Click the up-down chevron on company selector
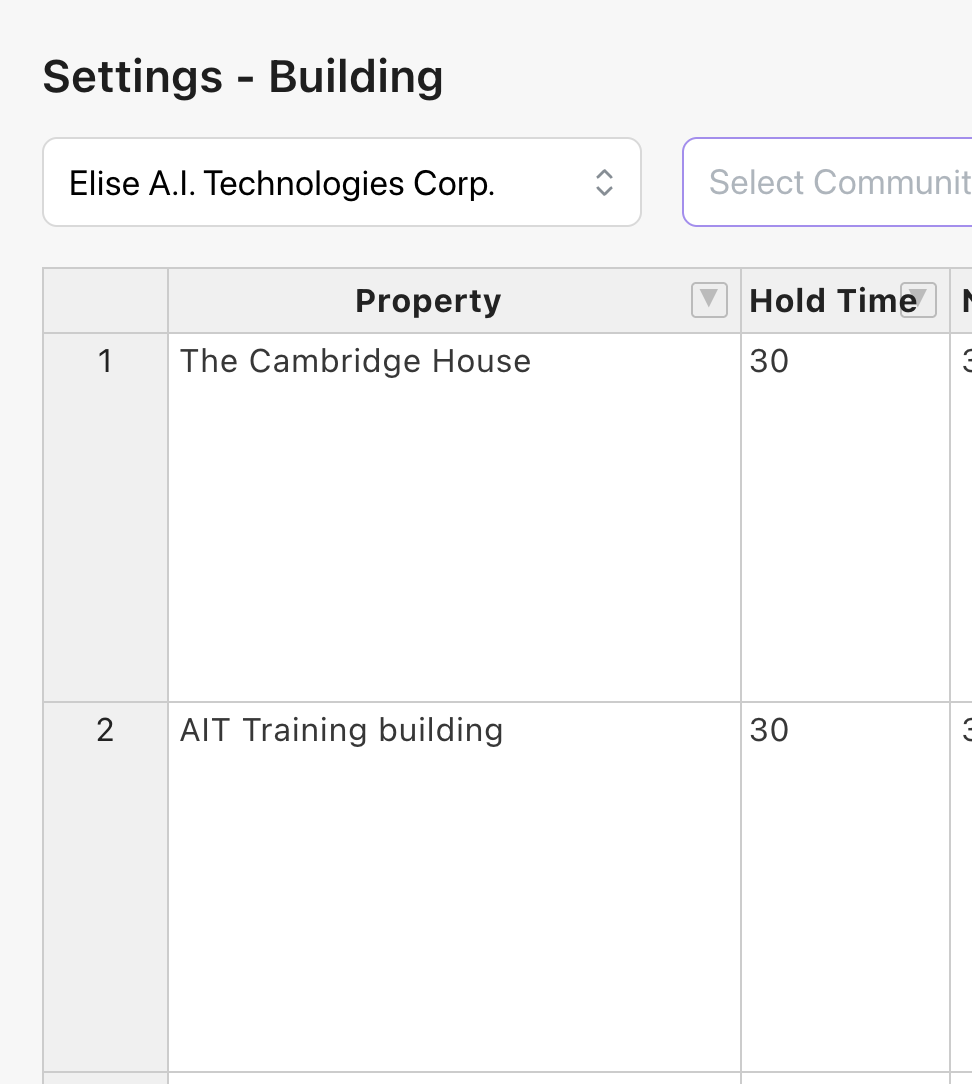This screenshot has height=1084, width=972. pos(604,183)
